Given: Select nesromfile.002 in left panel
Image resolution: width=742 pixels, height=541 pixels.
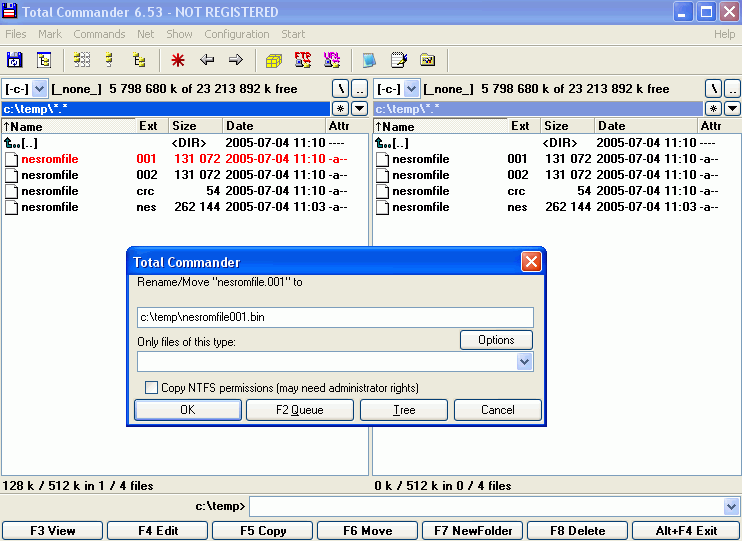Looking at the screenshot, I should pos(185,175).
